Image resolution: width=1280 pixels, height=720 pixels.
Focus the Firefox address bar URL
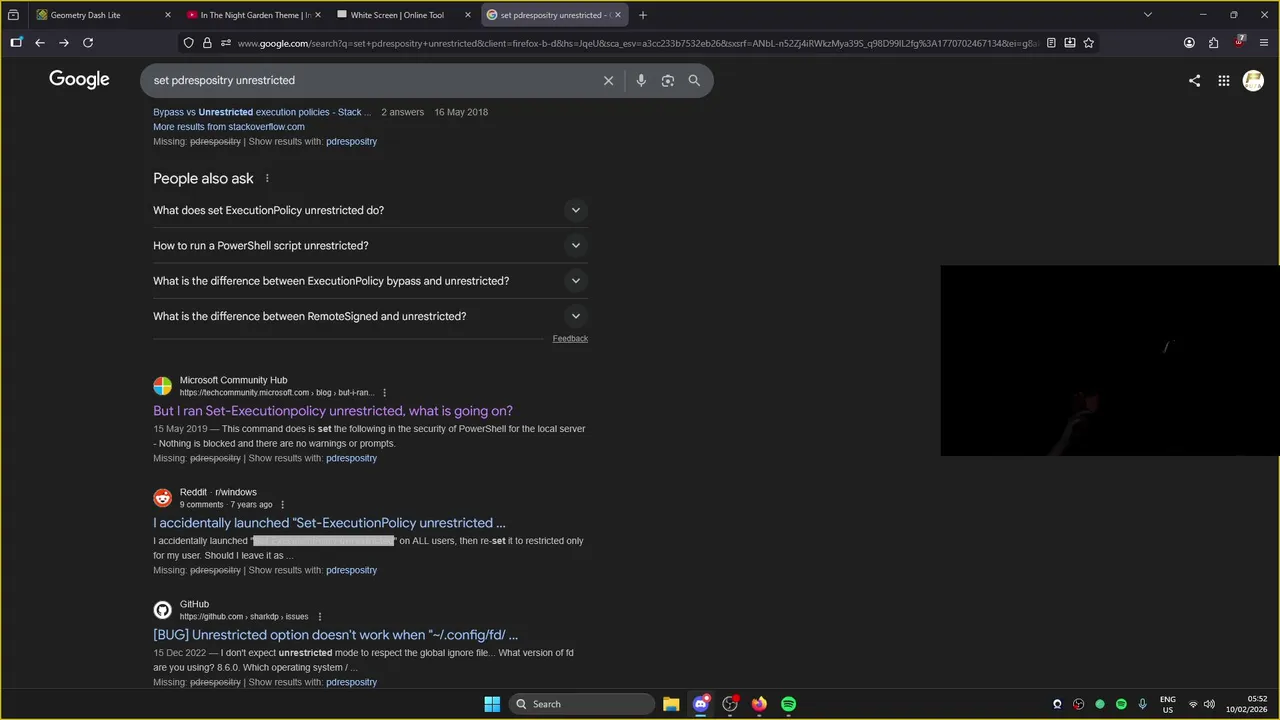[637, 43]
